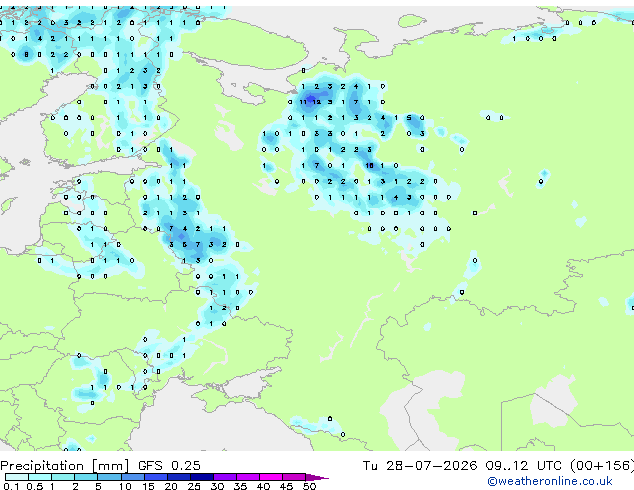Click legend scale label '45'
Screen dimensions: 634x490
(286, 486)
